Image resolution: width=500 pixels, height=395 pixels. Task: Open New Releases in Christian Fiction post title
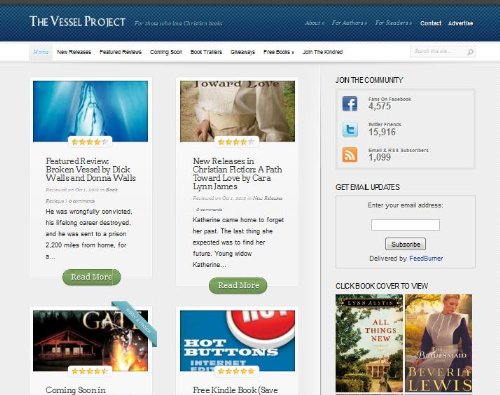click(x=237, y=174)
